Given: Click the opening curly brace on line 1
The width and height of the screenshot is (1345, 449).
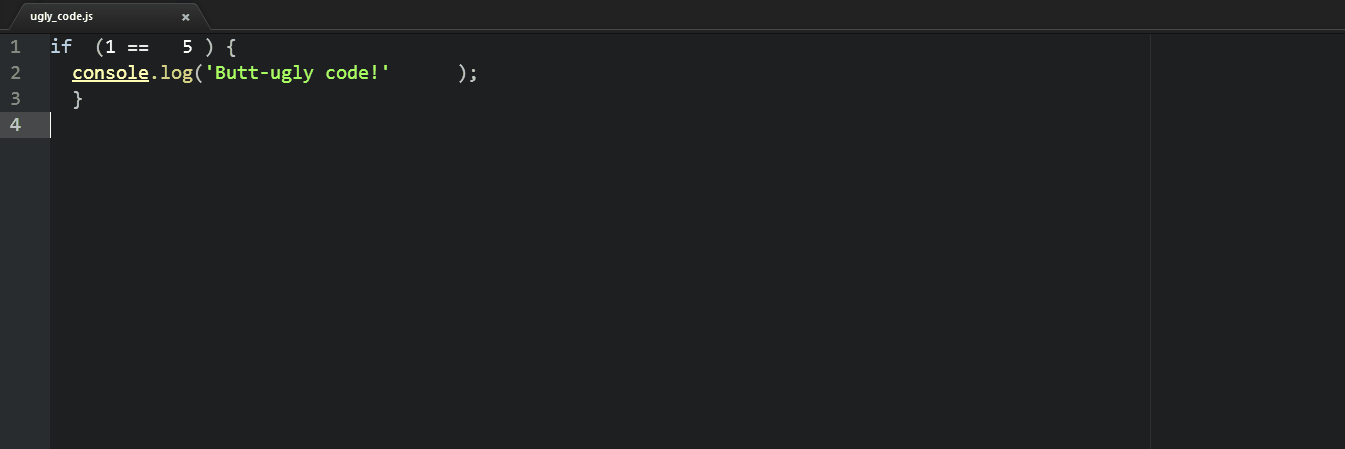Looking at the screenshot, I should click(x=231, y=47).
